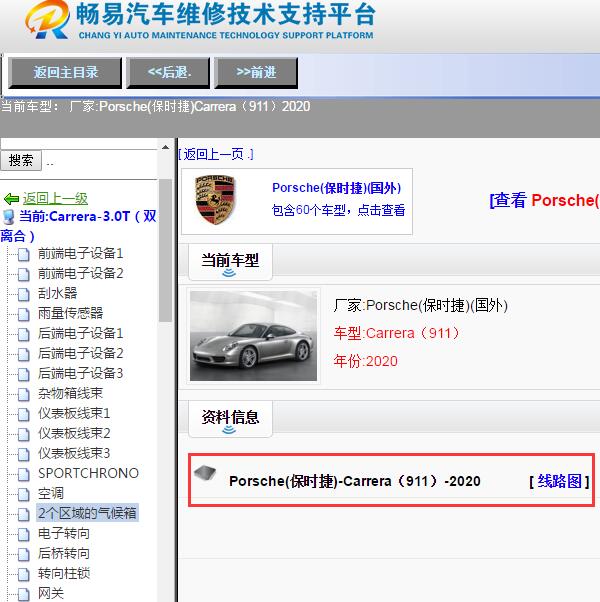This screenshot has height=602, width=600.
Task: Click the document icon beside 前端电子设备2
Action: pos(23,274)
